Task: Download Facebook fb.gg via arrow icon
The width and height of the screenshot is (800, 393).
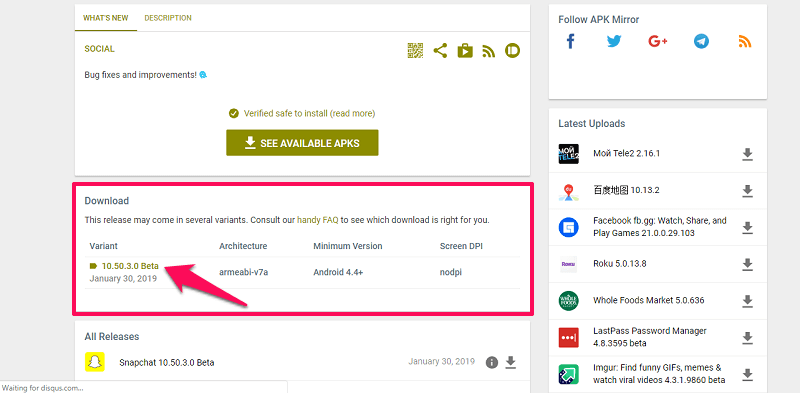Action: point(747,227)
